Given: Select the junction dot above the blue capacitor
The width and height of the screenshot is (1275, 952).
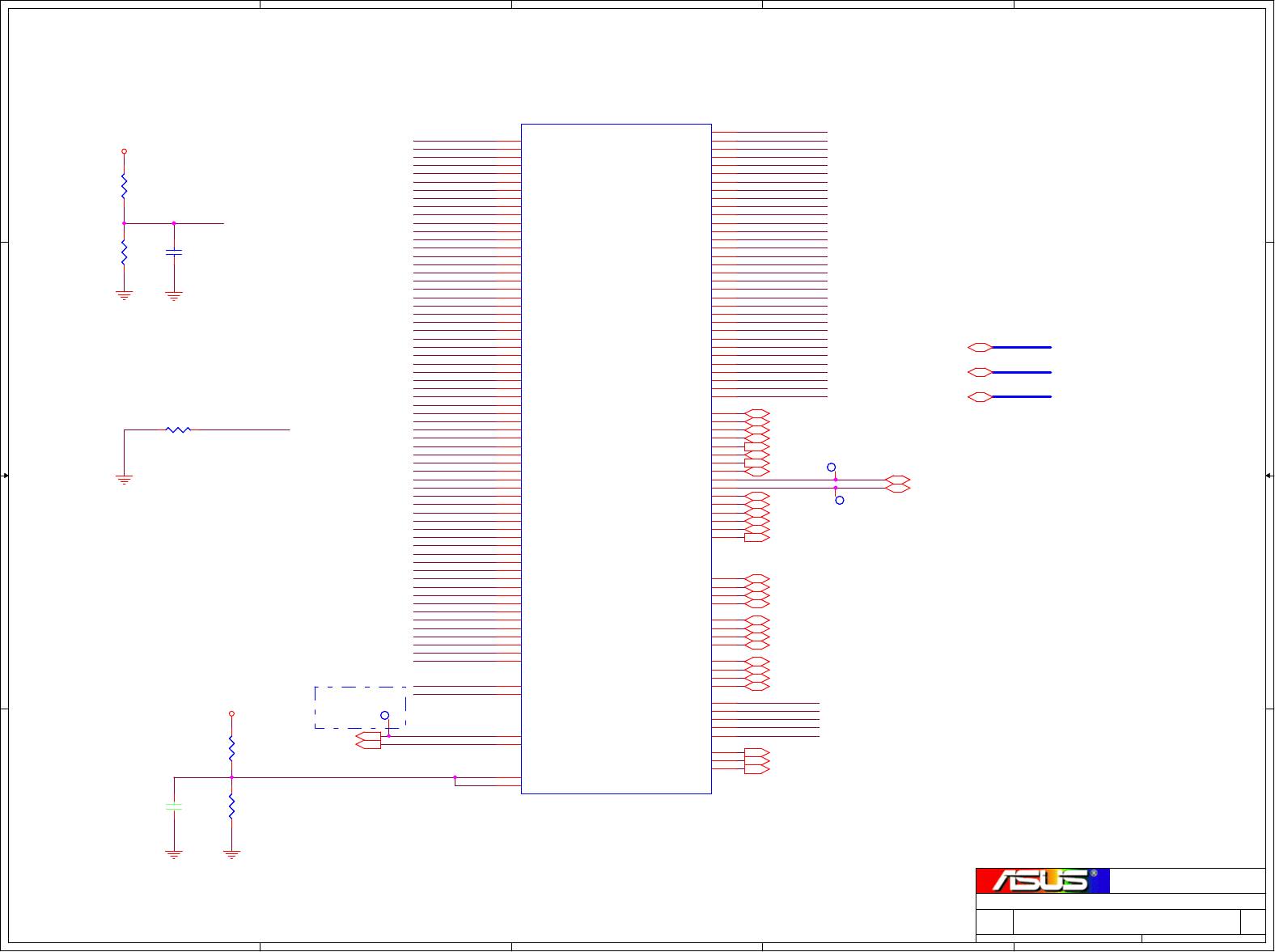Looking at the screenshot, I should click(174, 223).
